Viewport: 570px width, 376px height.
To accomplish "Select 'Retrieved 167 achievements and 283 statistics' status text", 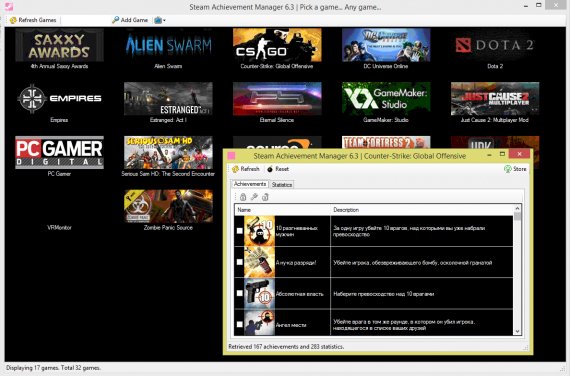I will tap(286, 347).
